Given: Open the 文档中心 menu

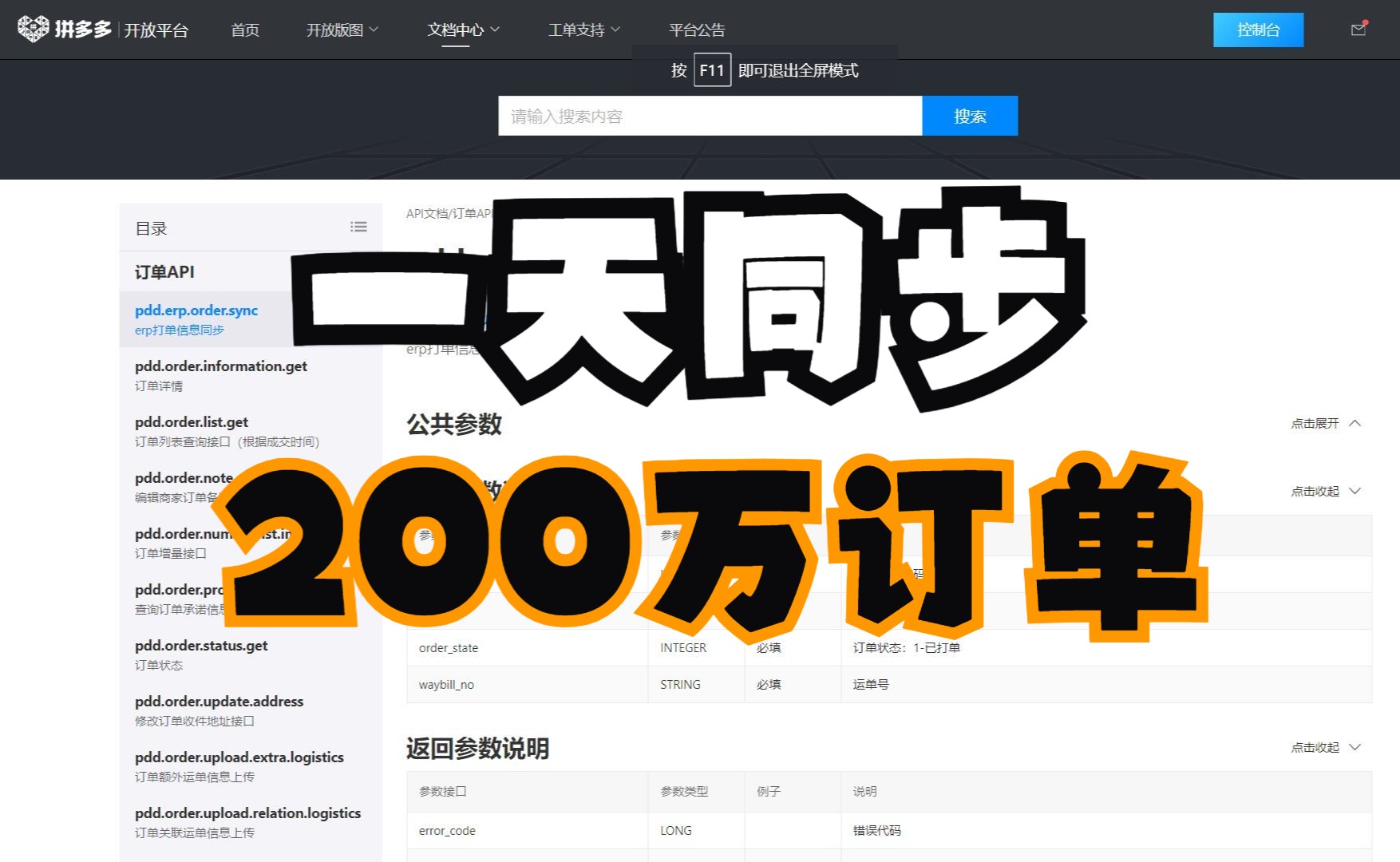Looking at the screenshot, I should click(463, 30).
